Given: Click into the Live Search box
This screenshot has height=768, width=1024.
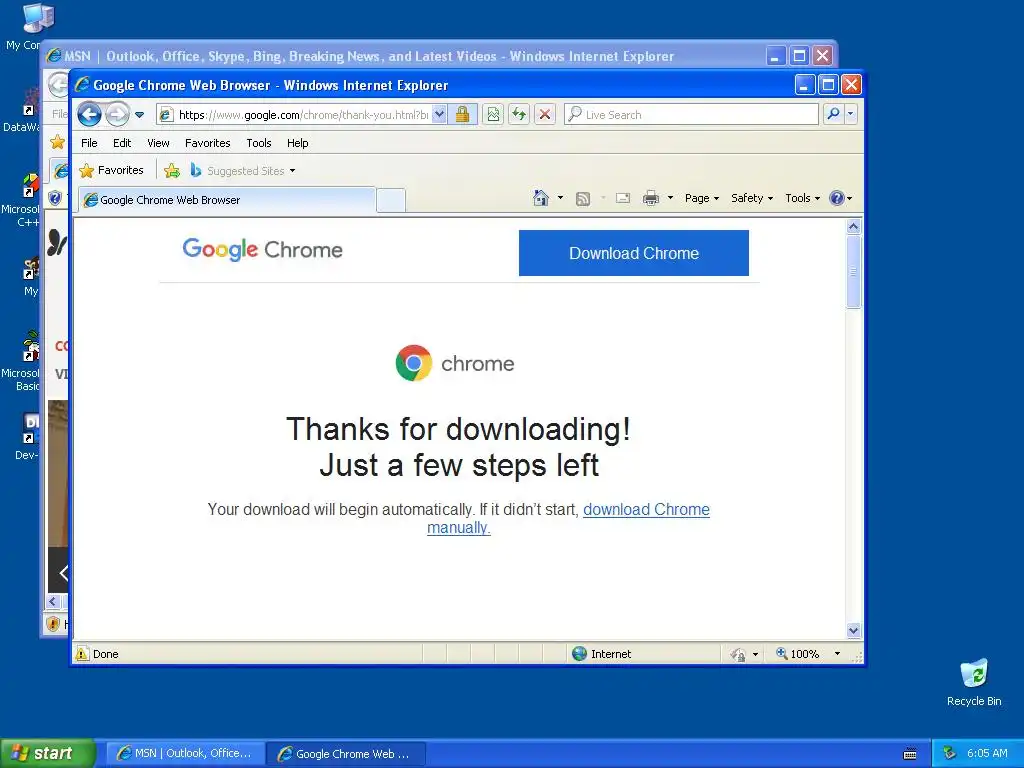Looking at the screenshot, I should pyautogui.click(x=692, y=115).
